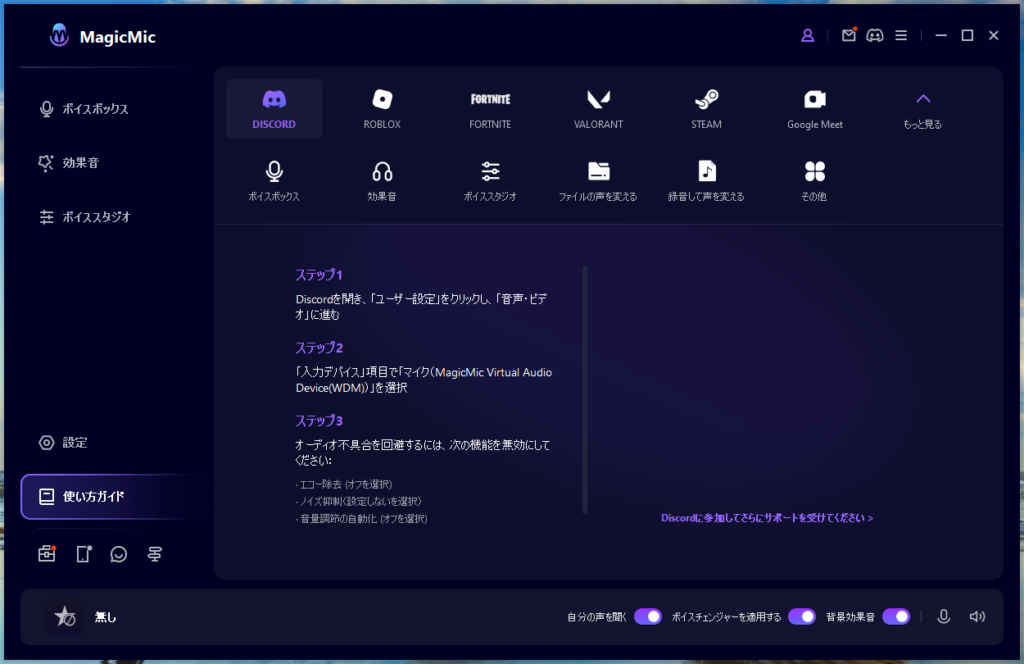The image size is (1024, 664).
Task: Open the STEAM guide tab
Action: (x=707, y=109)
